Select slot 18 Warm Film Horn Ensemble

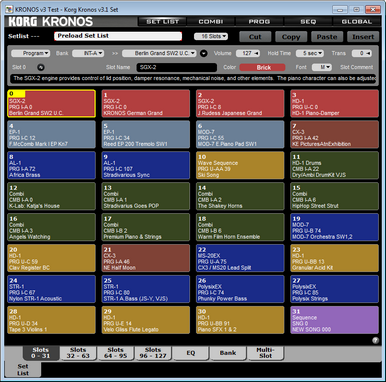(x=240, y=228)
